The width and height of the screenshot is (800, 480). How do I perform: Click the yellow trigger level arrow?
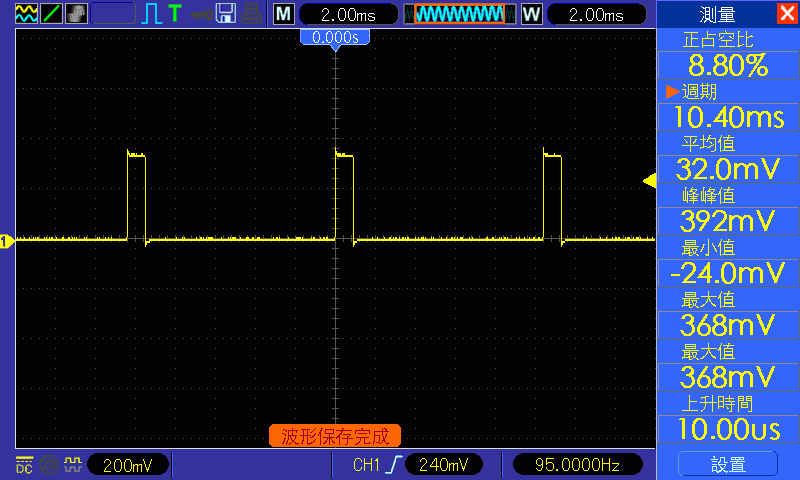649,181
